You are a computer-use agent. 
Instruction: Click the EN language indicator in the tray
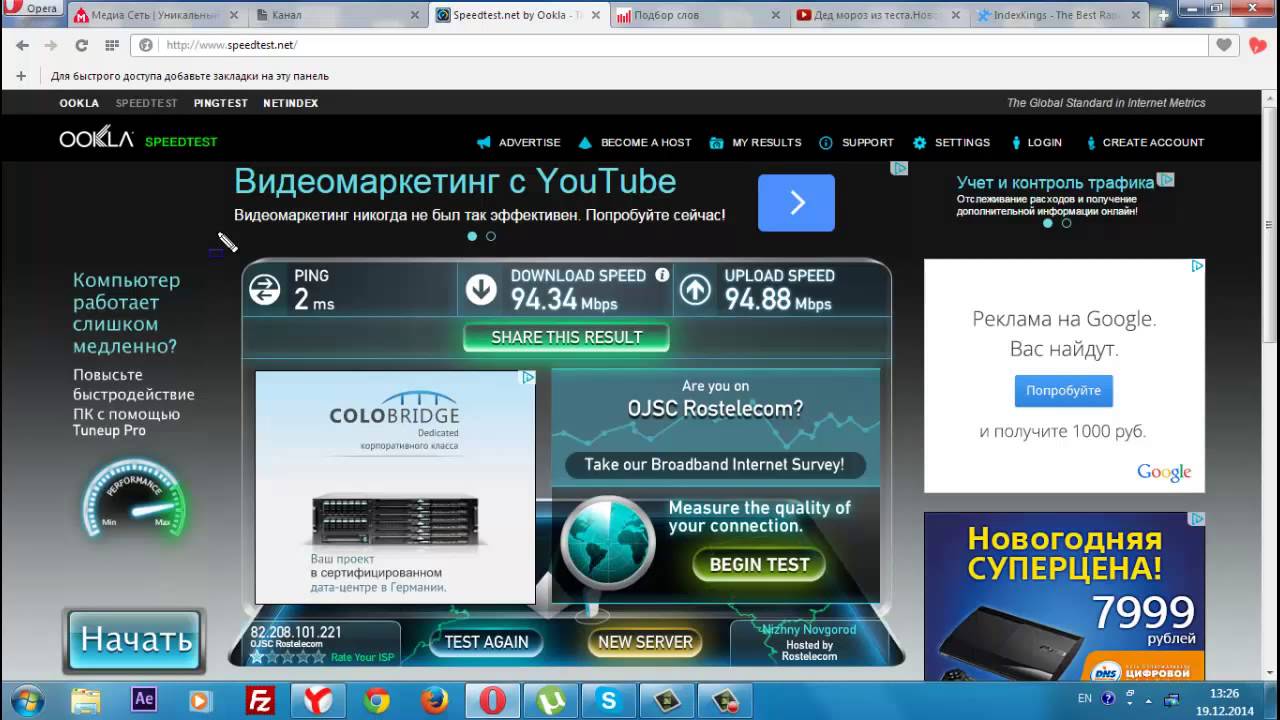point(1085,699)
